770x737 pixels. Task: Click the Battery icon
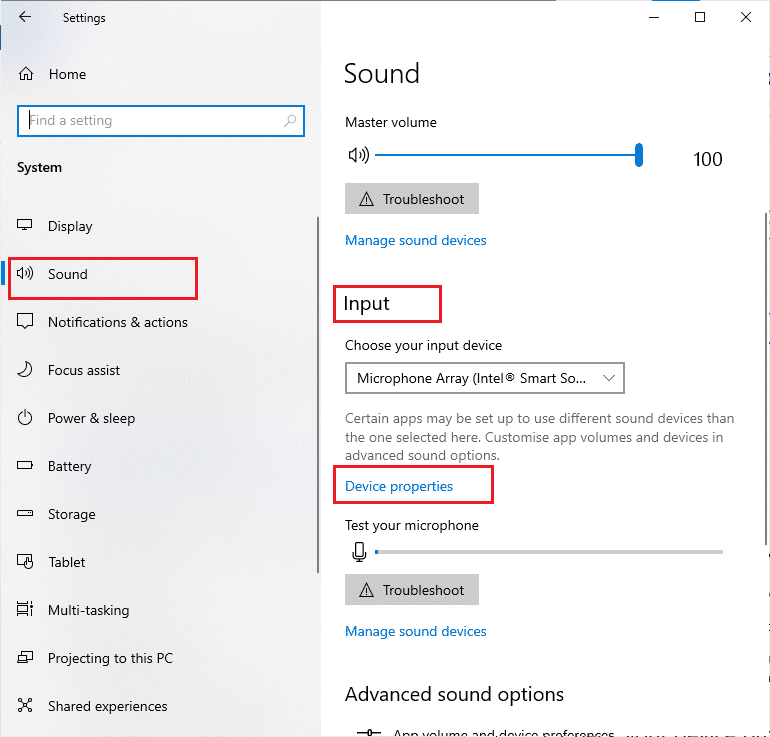pyautogui.click(x=25, y=465)
